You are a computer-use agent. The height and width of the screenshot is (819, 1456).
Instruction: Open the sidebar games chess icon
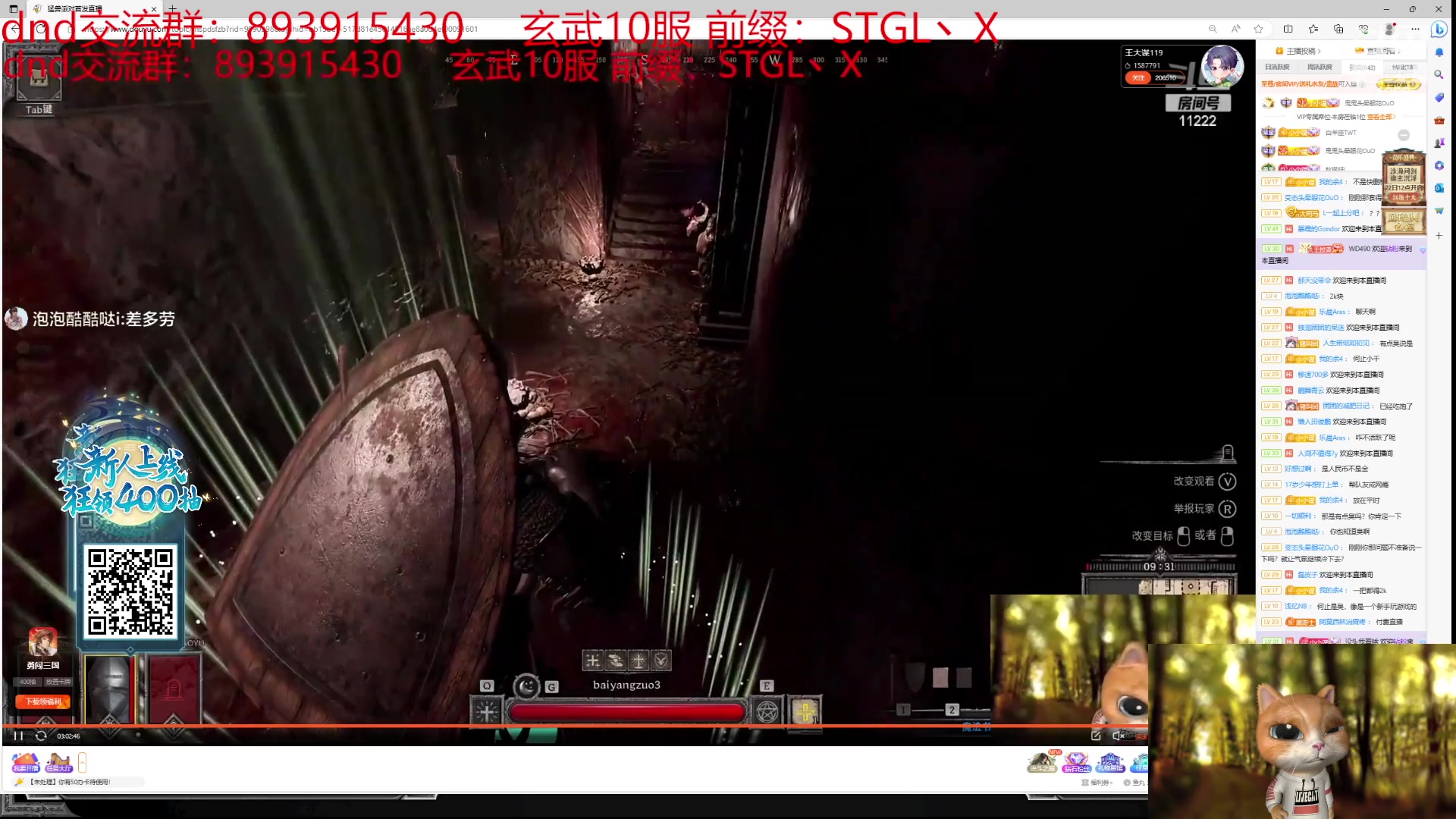(x=1439, y=143)
